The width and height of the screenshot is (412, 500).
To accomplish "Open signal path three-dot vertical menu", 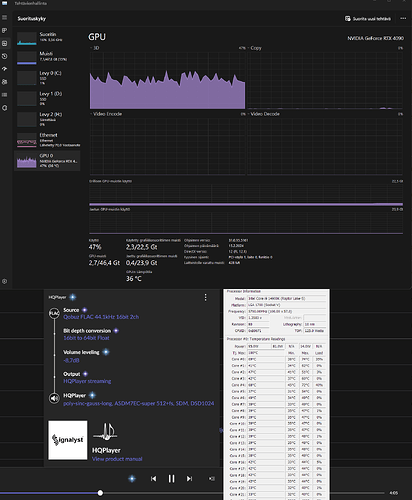I will [x=205, y=297].
